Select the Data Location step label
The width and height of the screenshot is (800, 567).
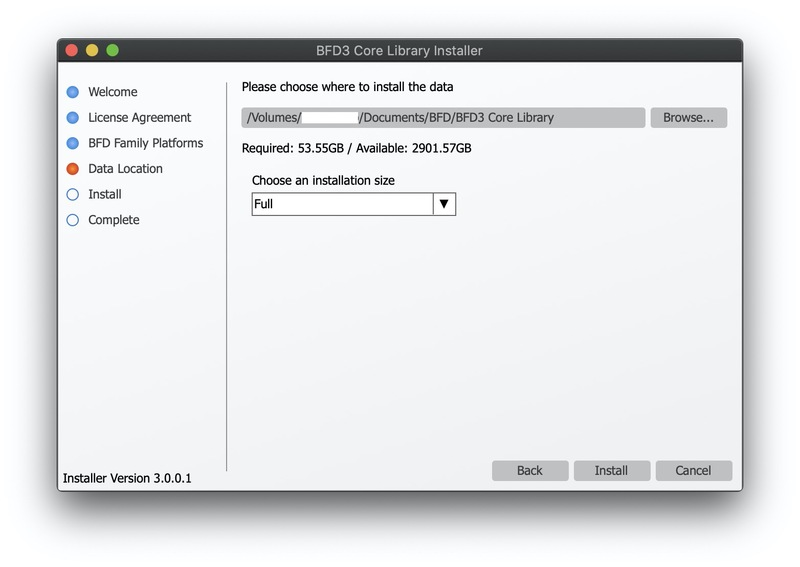point(126,168)
